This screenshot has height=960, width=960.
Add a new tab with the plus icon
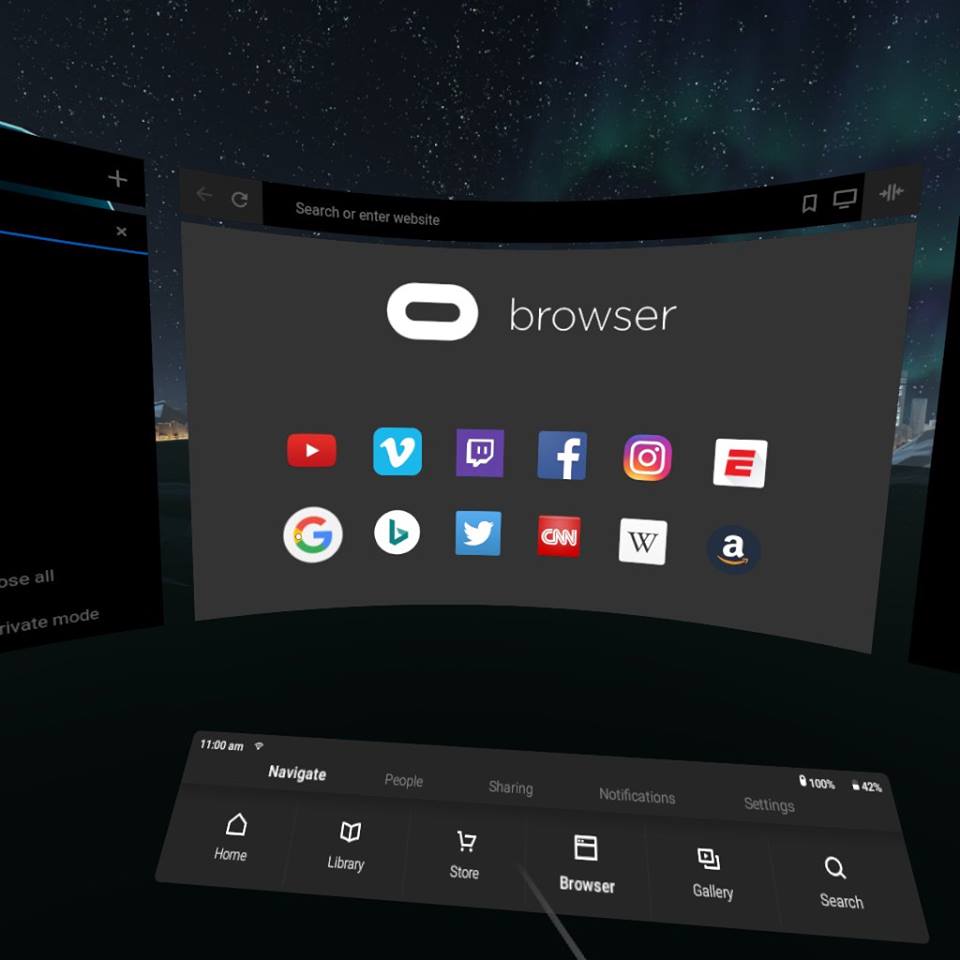coord(117,178)
